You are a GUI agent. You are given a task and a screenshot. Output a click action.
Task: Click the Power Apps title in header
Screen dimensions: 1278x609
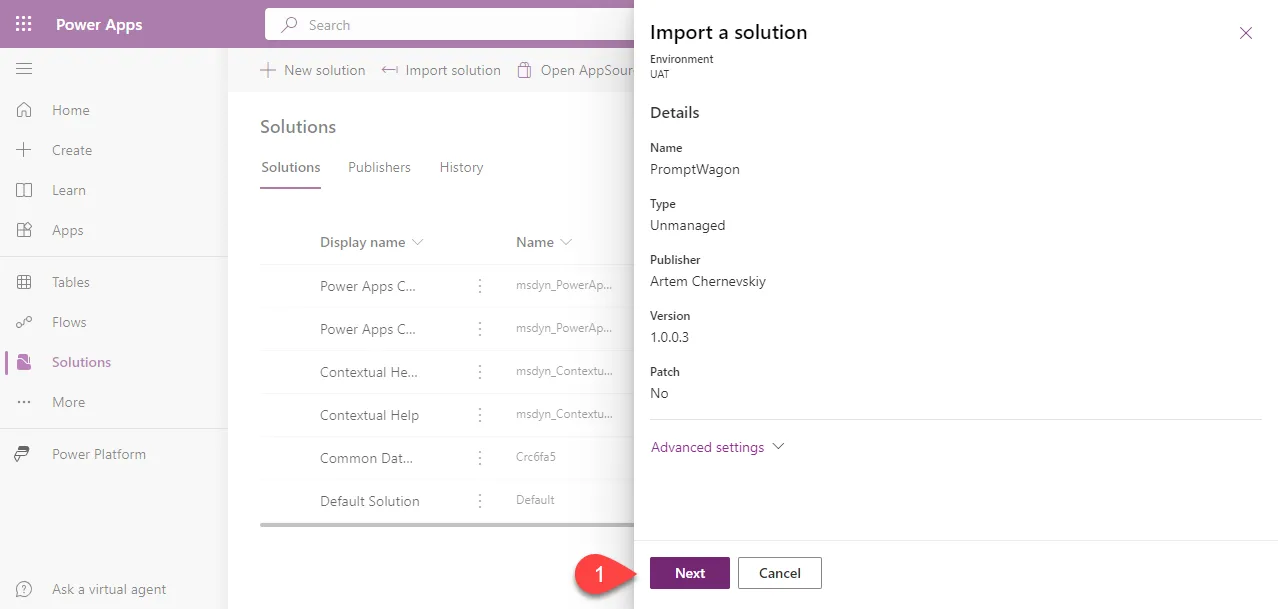pos(99,25)
